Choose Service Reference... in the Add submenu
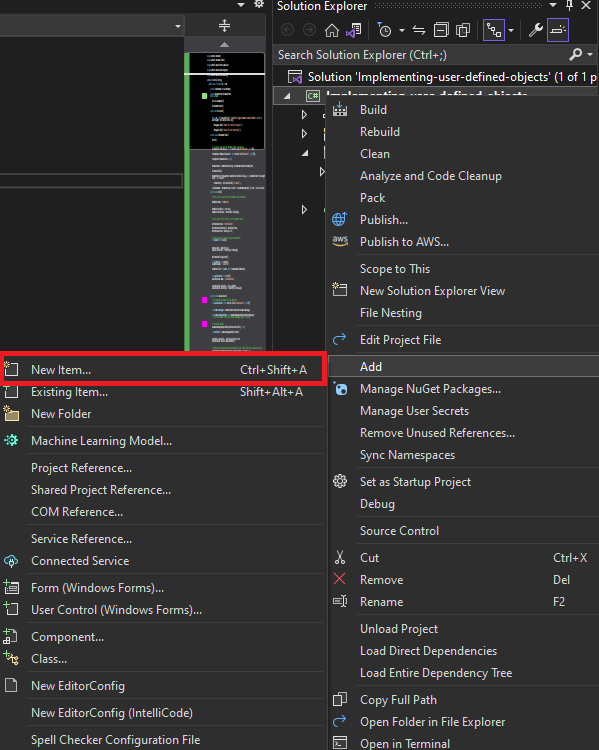The image size is (599, 750). click(x=81, y=539)
